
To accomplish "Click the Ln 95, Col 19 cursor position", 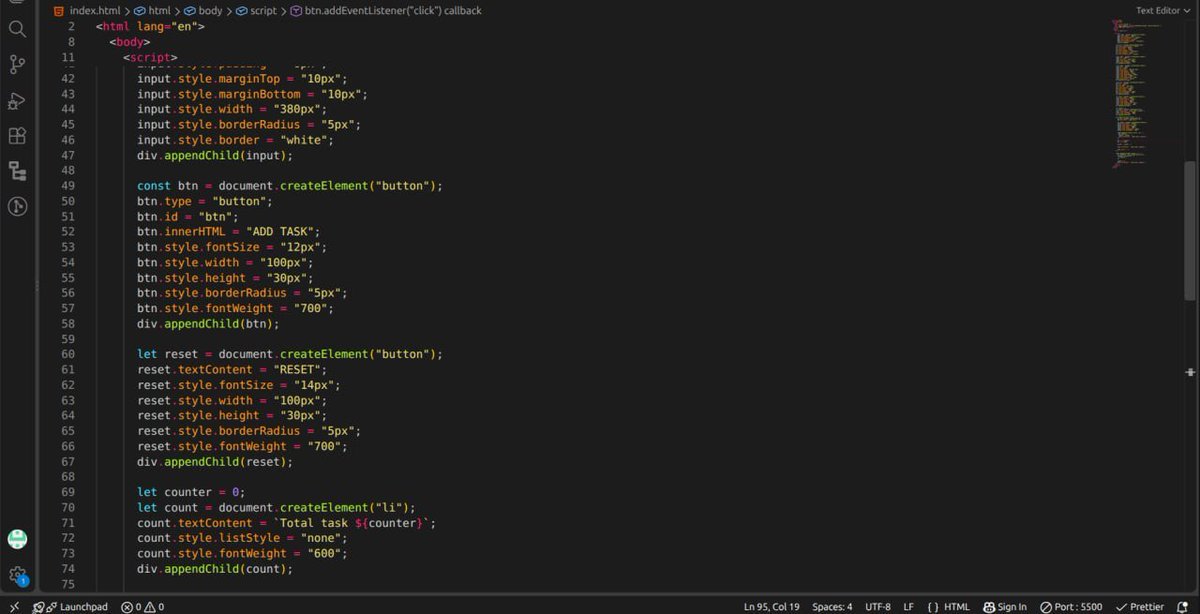I will coord(771,607).
